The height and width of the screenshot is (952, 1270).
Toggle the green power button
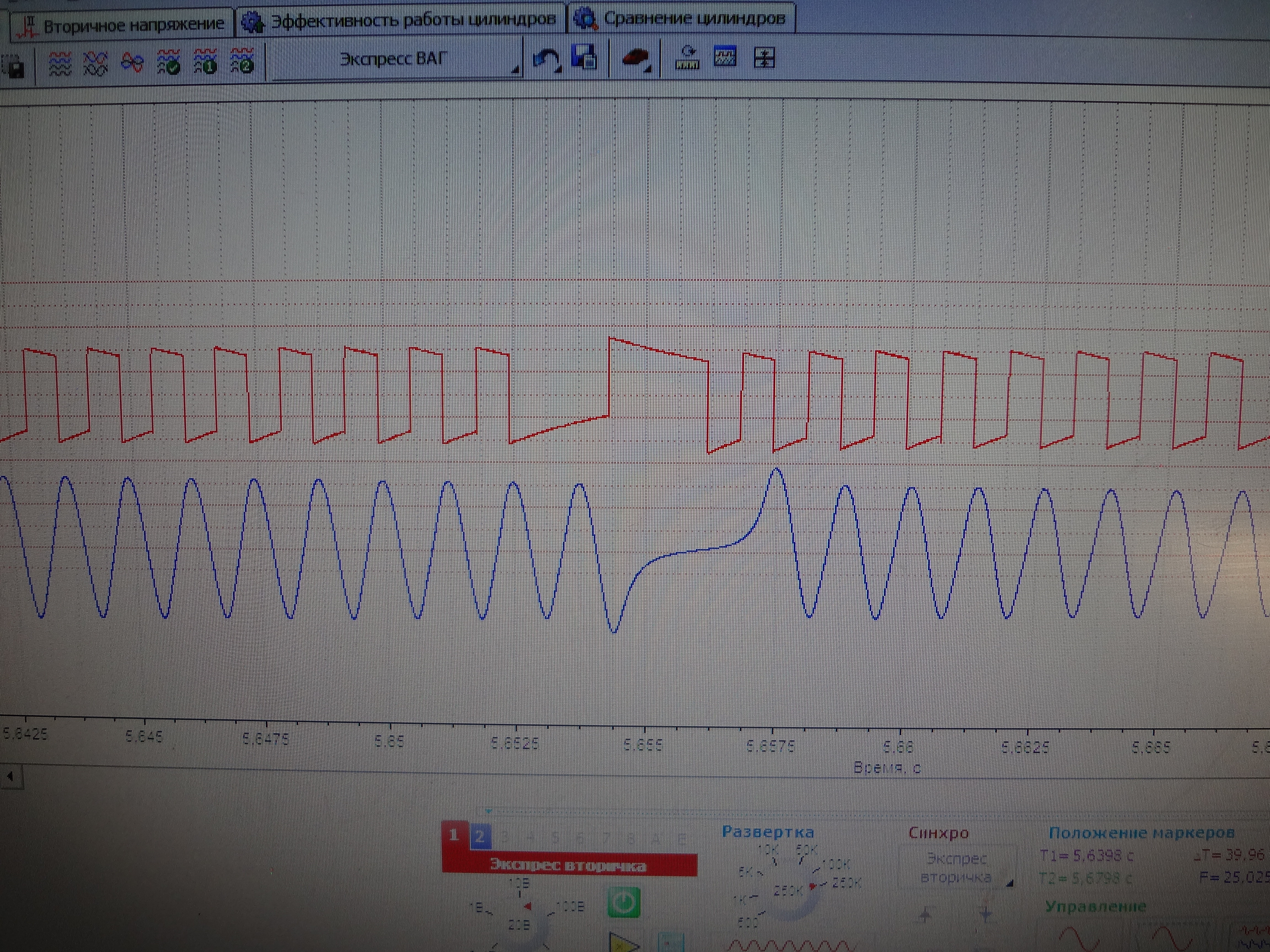[623, 903]
